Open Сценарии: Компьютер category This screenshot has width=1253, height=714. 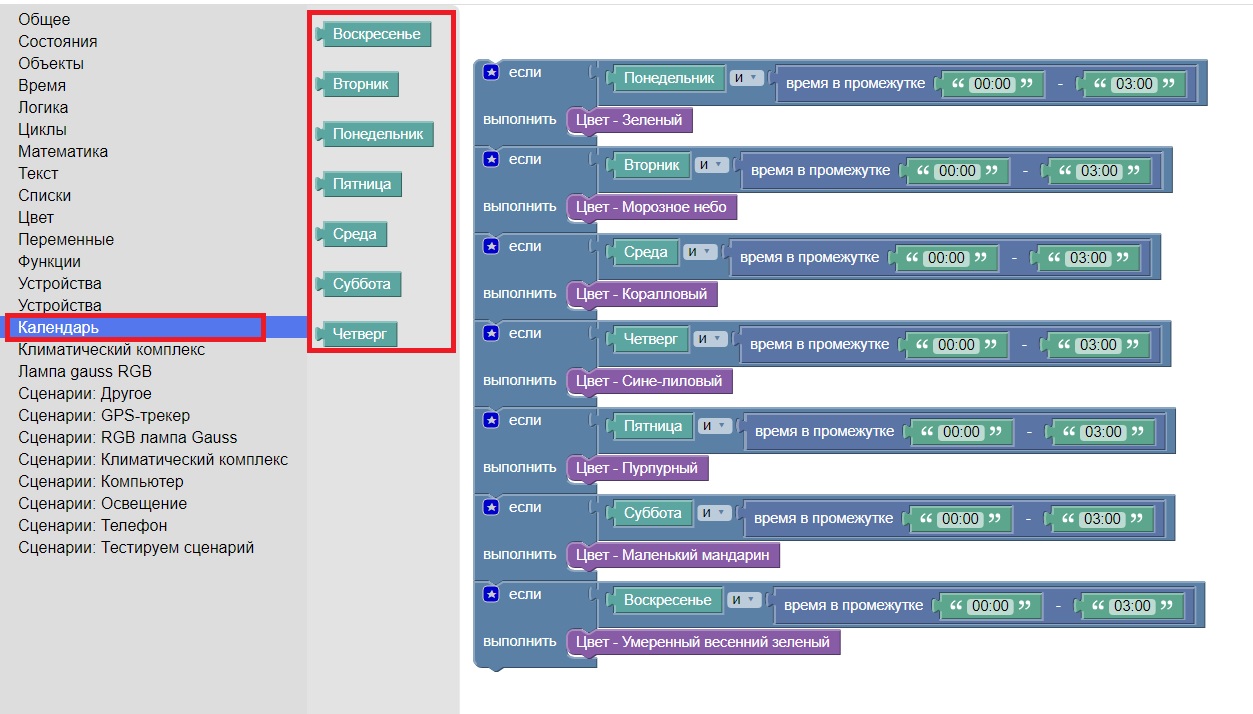pyautogui.click(x=101, y=482)
